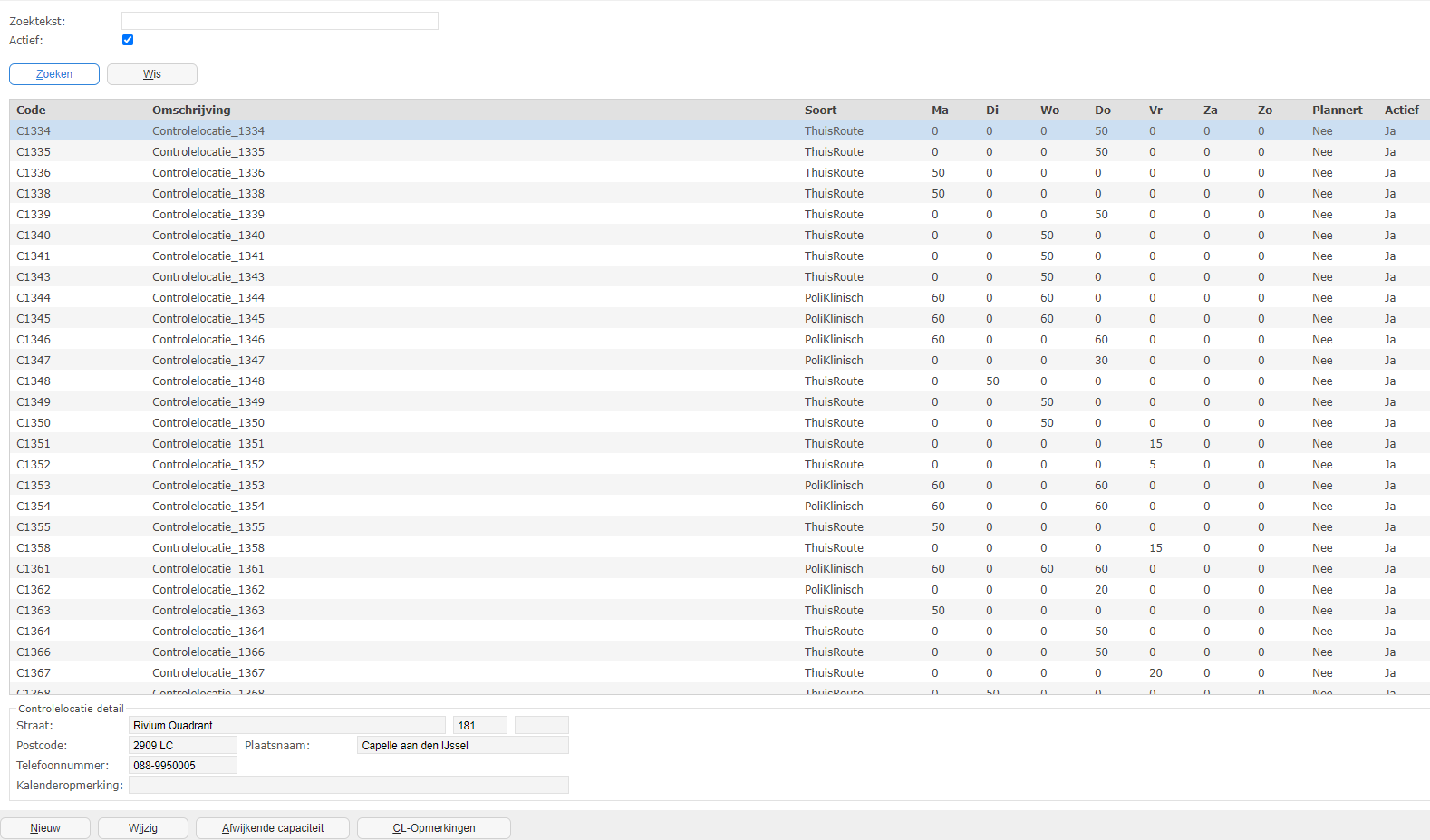
Task: Click the Kalenderopmerking field
Action: pyautogui.click(x=349, y=785)
